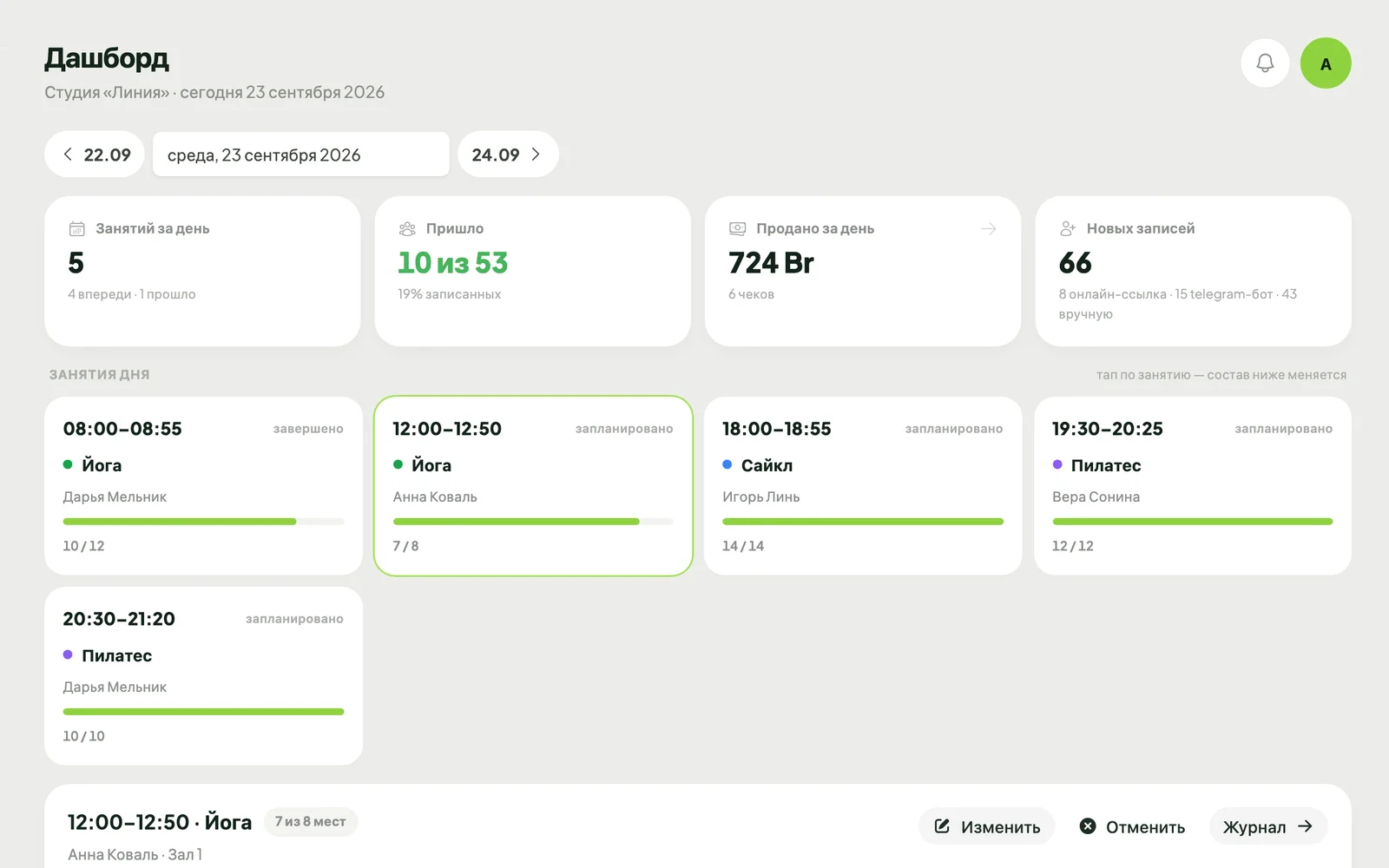Screen dimensions: 1389x868
Task: Click the 10 из 53 attendance value
Action: pos(453,263)
